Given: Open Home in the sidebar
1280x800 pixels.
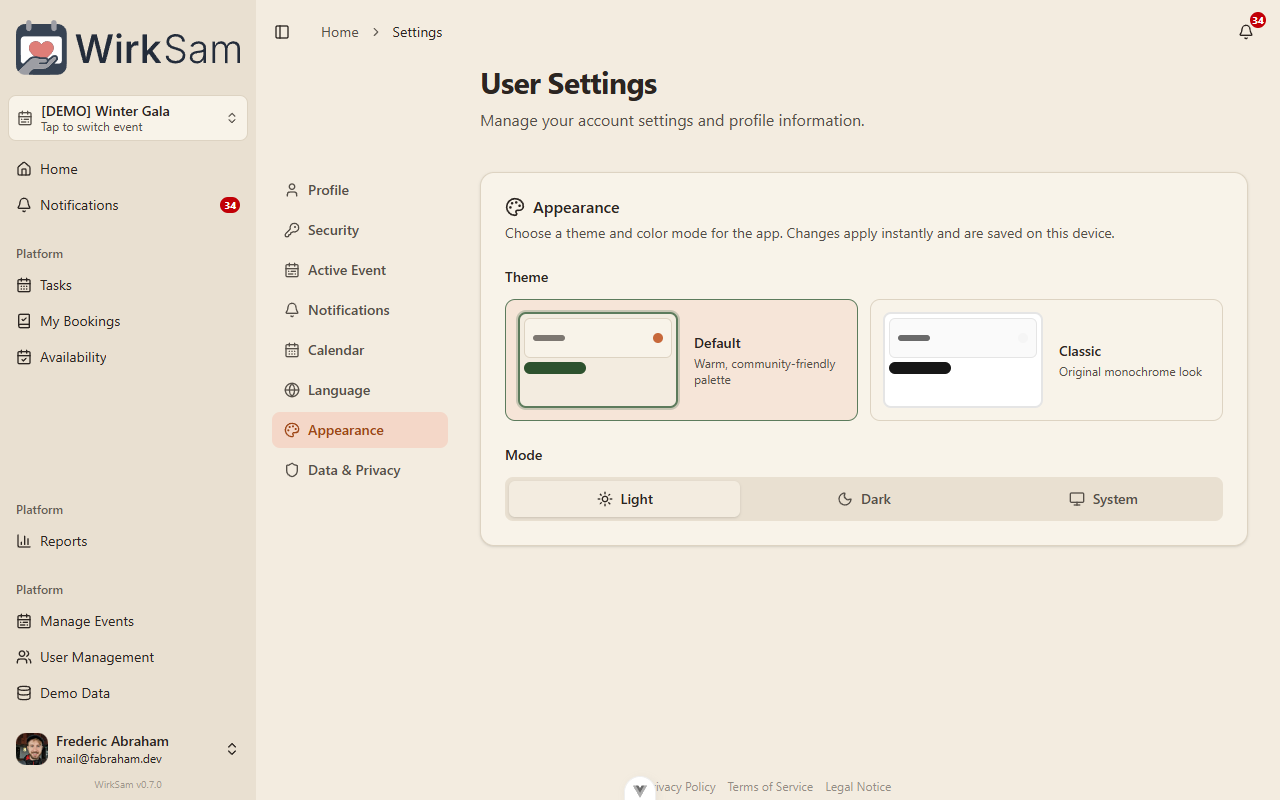Looking at the screenshot, I should pos(128,169).
